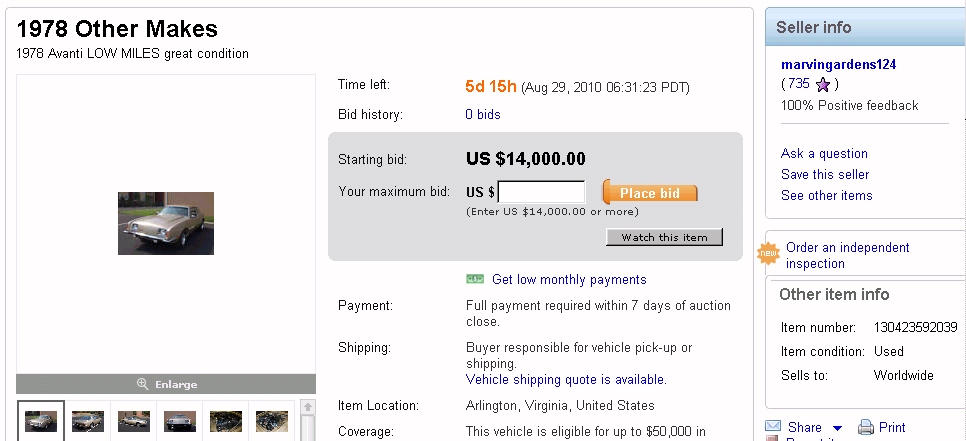Image resolution: width=966 pixels, height=441 pixels.
Task: Open seller profile marvingardens124
Action: [x=838, y=64]
